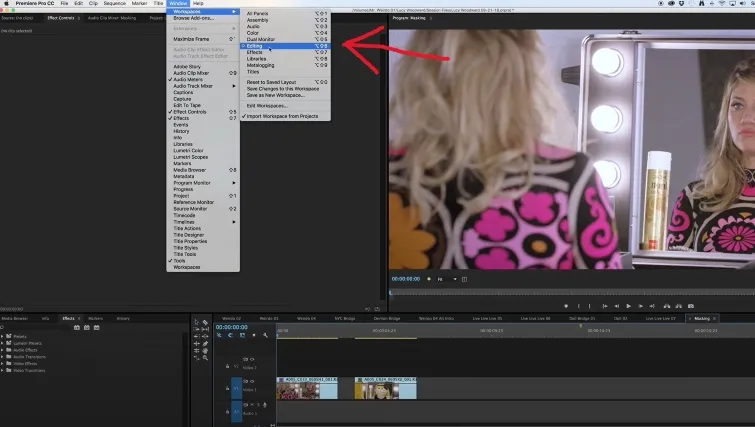Toggle A1 source patching button
755x427 pixels.
click(x=236, y=412)
